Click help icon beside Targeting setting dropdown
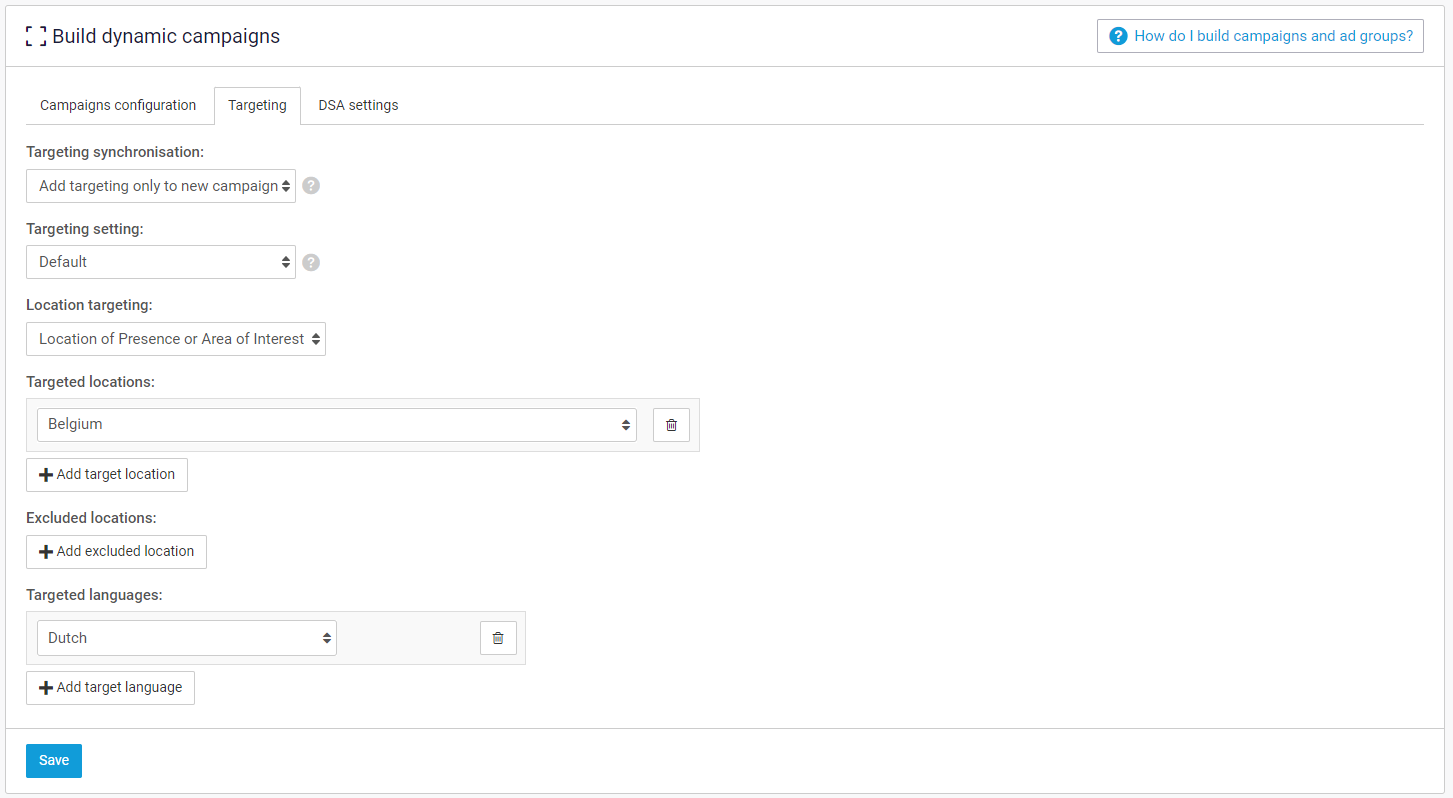This screenshot has width=1453, height=798. [x=311, y=262]
